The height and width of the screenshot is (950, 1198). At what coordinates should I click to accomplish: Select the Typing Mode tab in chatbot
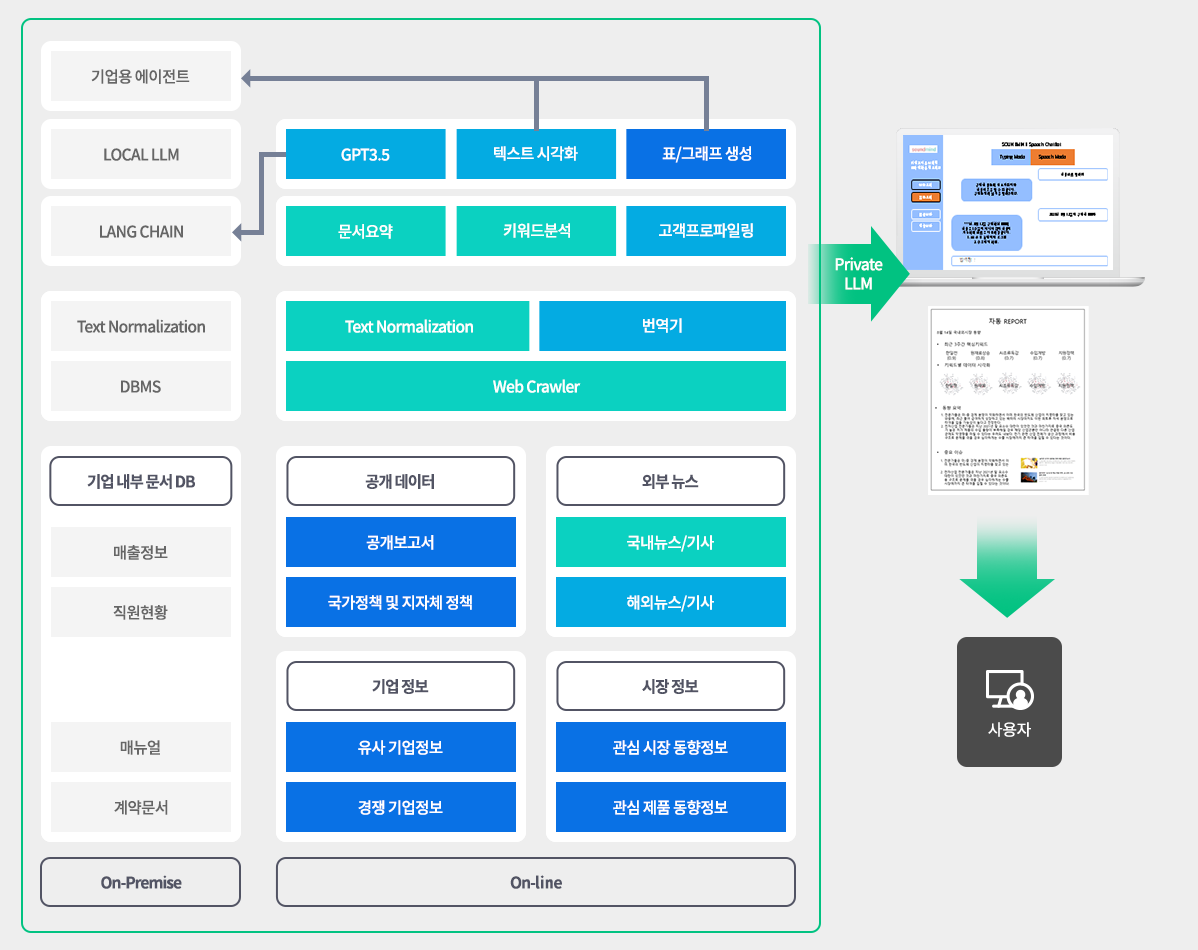pos(1010,157)
